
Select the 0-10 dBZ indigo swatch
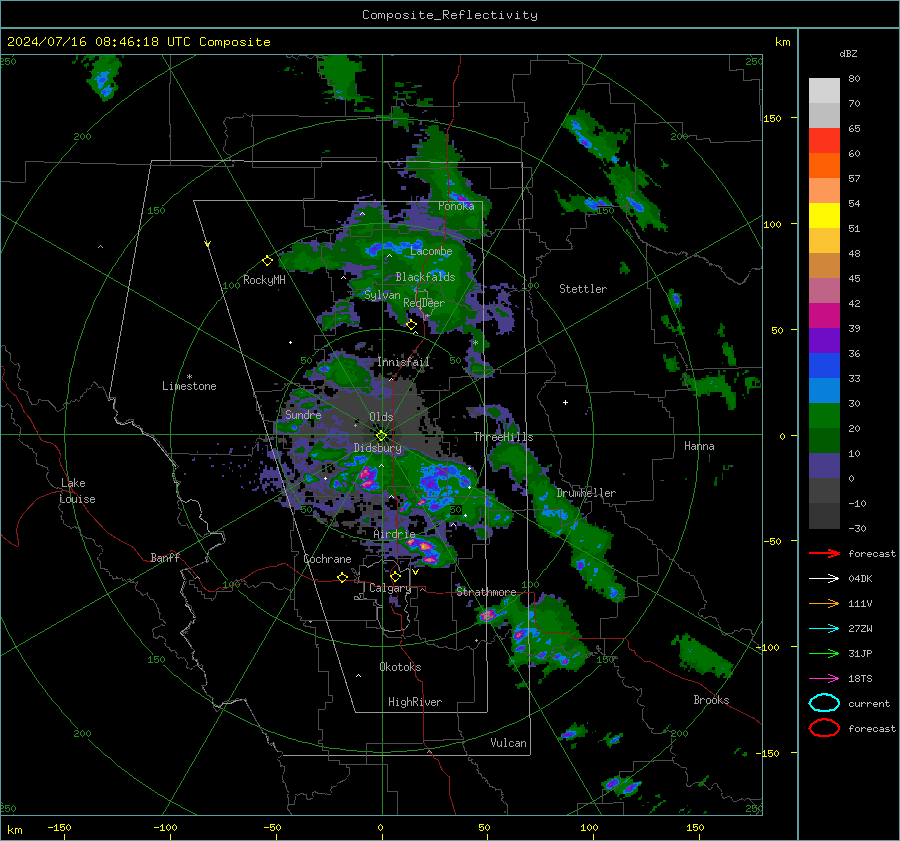pyautogui.click(x=824, y=465)
